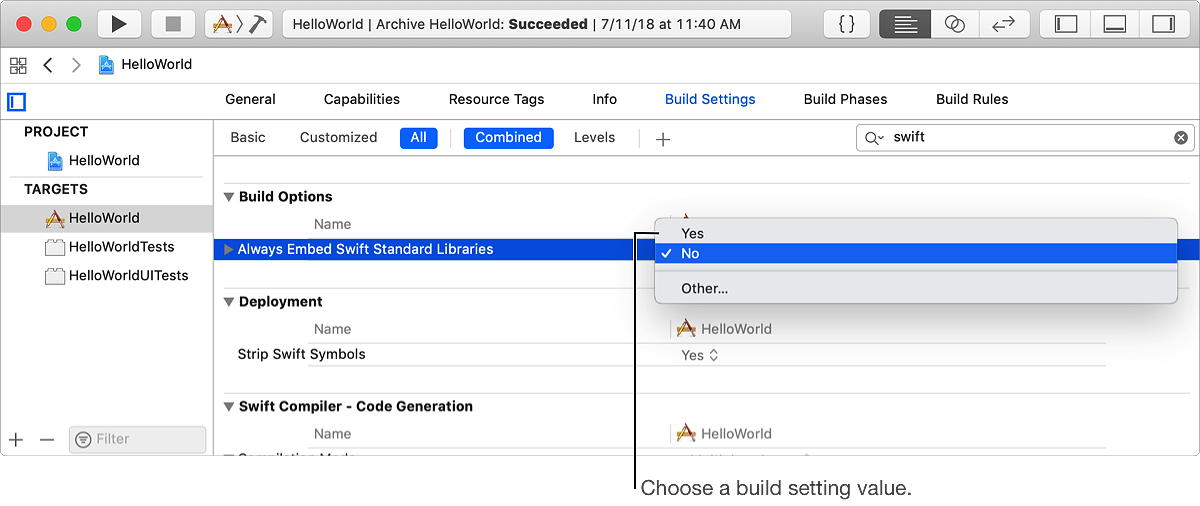Open the Build Phases tab
Viewport: 1200px width, 506px height.
[x=845, y=99]
